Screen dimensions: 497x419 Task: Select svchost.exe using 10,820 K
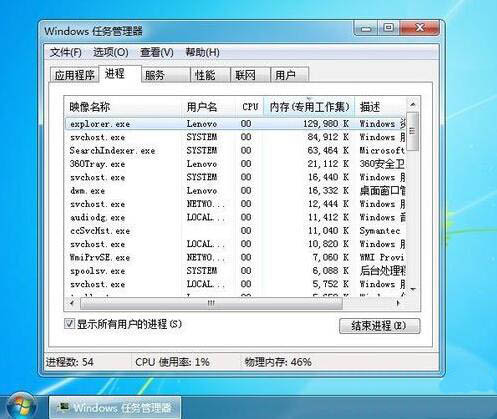(x=235, y=244)
